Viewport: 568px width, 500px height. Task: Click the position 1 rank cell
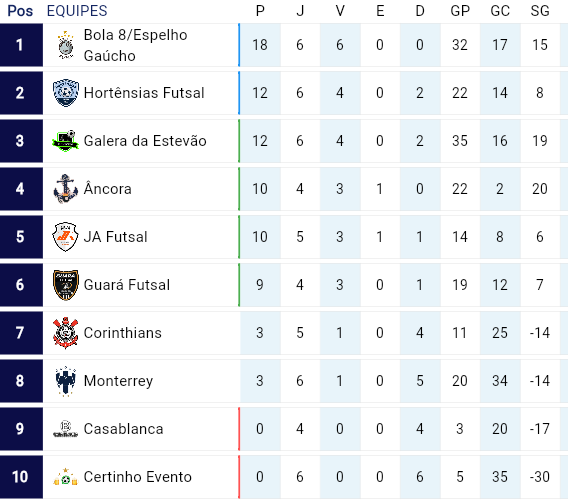[x=21, y=45]
